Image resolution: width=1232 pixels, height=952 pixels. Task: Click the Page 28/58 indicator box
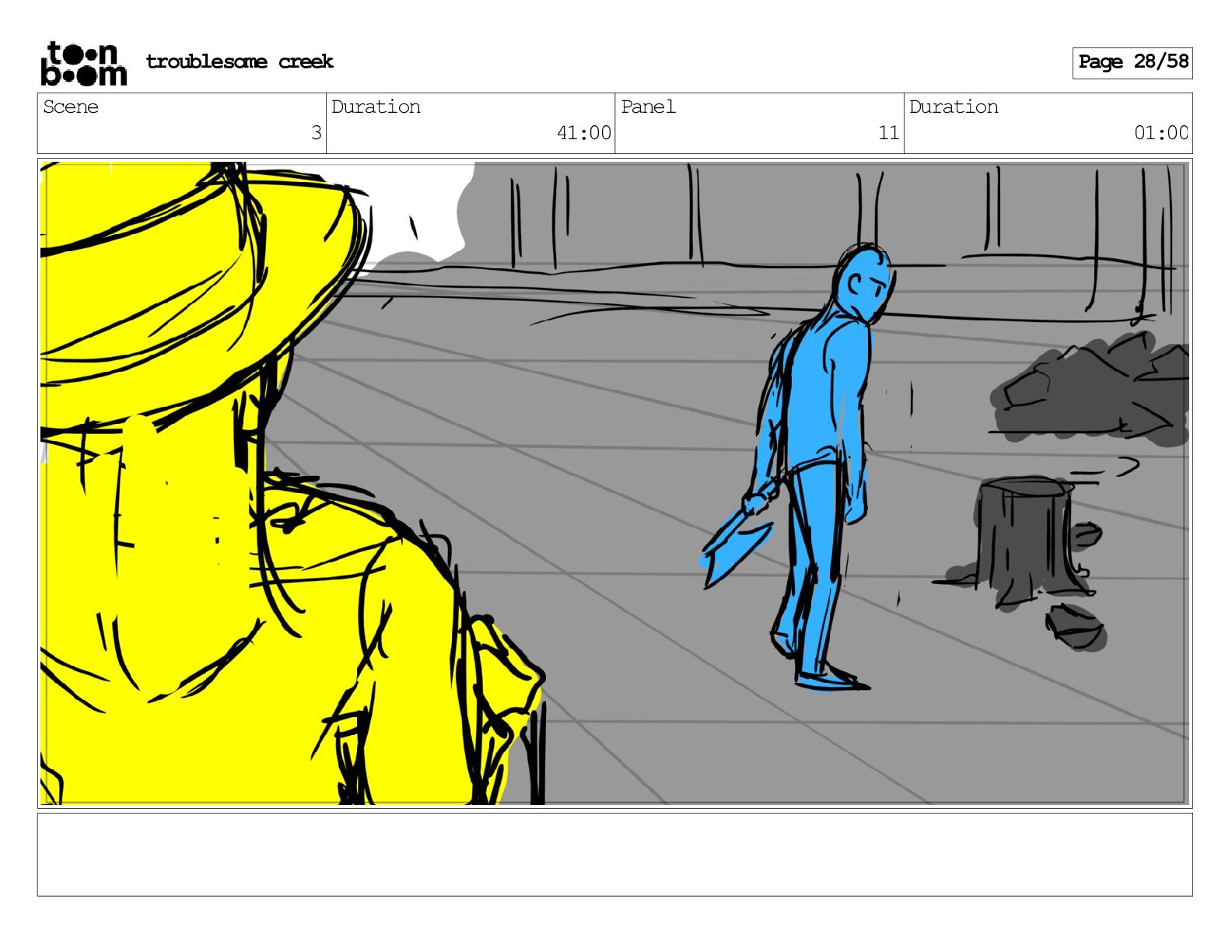click(1132, 62)
